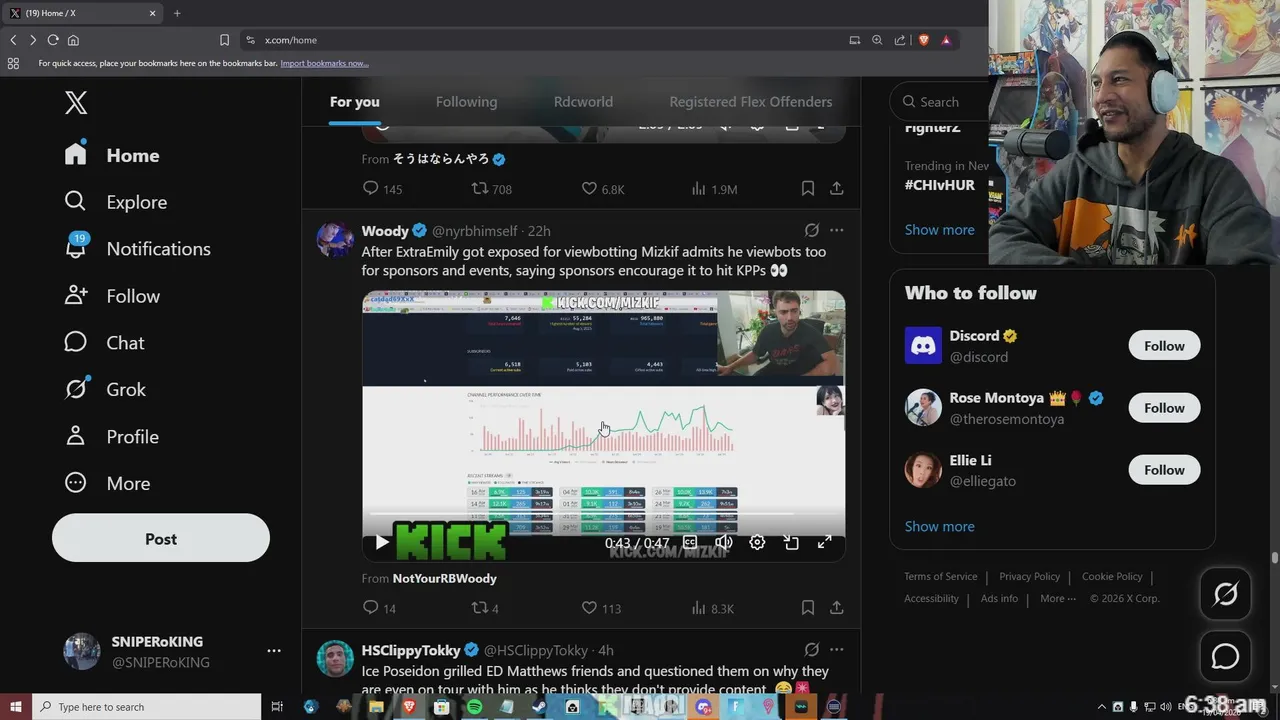1280x720 pixels.
Task: Click Show more under Who to follow
Action: pos(939,526)
